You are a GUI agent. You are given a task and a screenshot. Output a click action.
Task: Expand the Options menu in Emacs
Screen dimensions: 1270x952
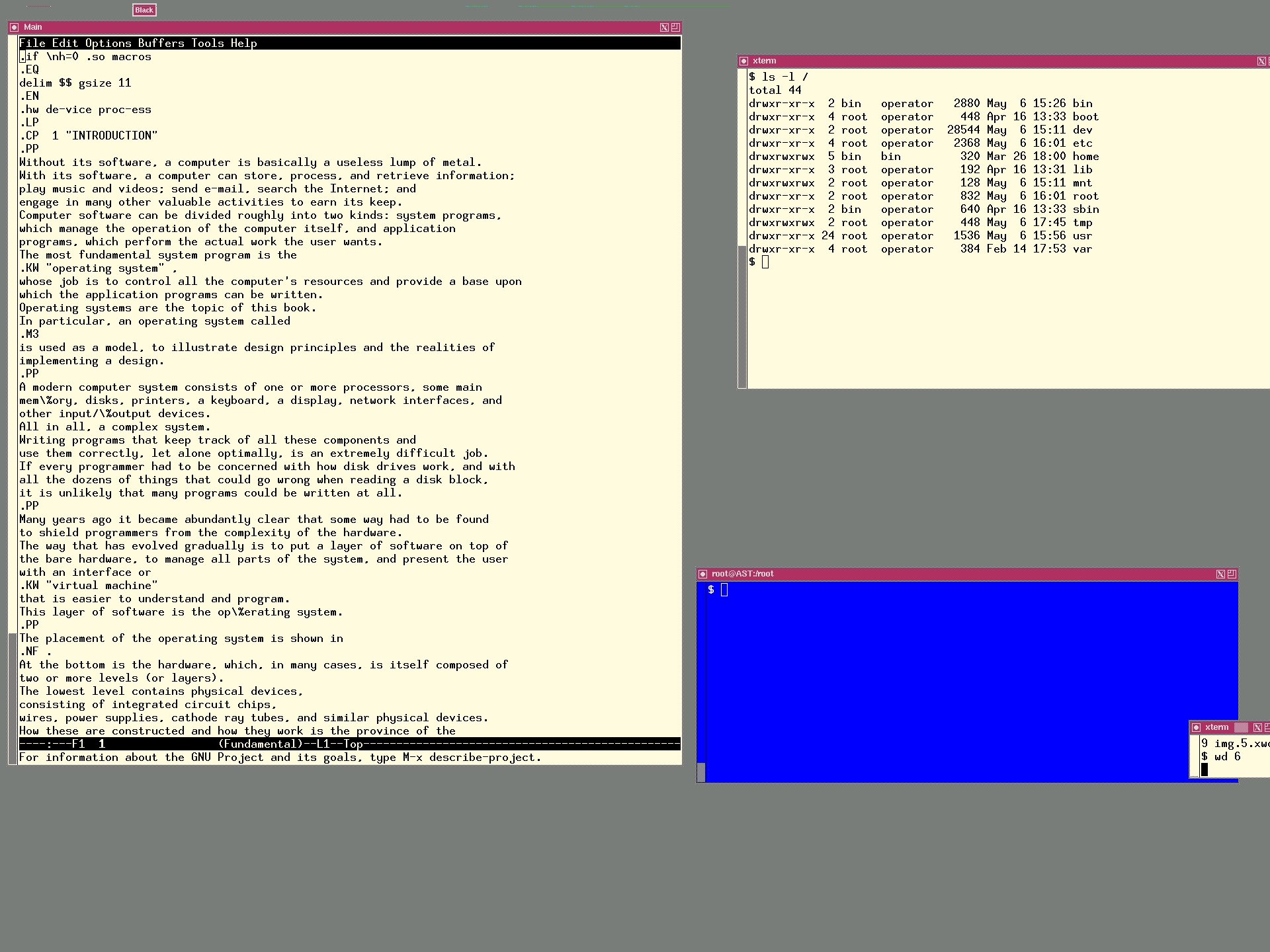pos(108,43)
